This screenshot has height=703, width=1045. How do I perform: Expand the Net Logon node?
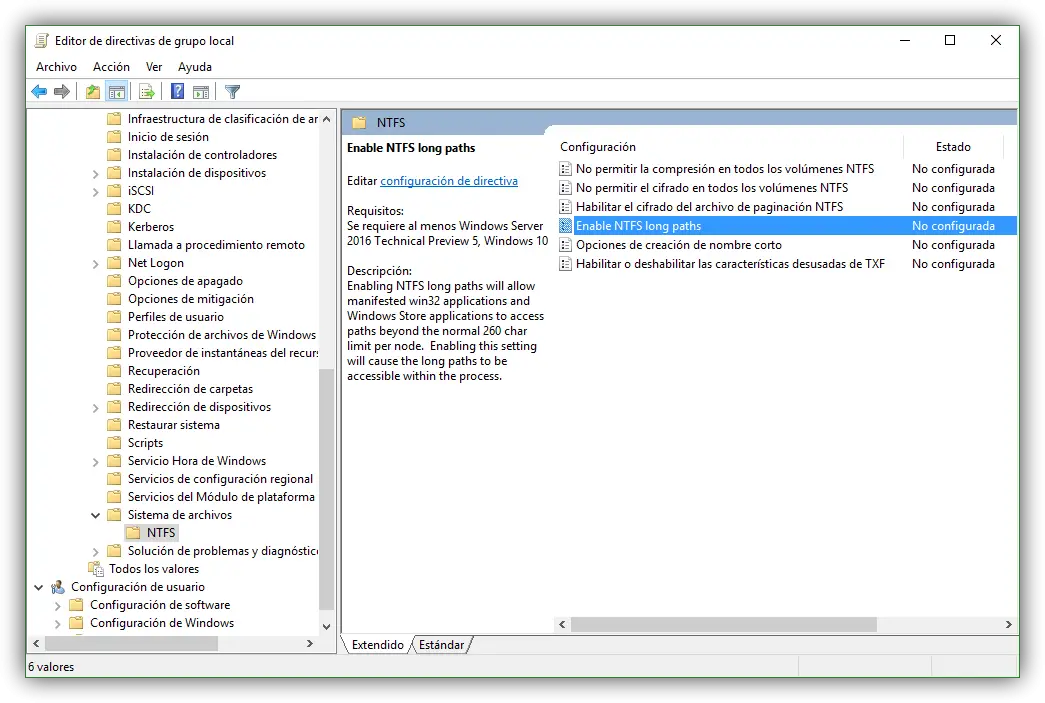coord(95,264)
